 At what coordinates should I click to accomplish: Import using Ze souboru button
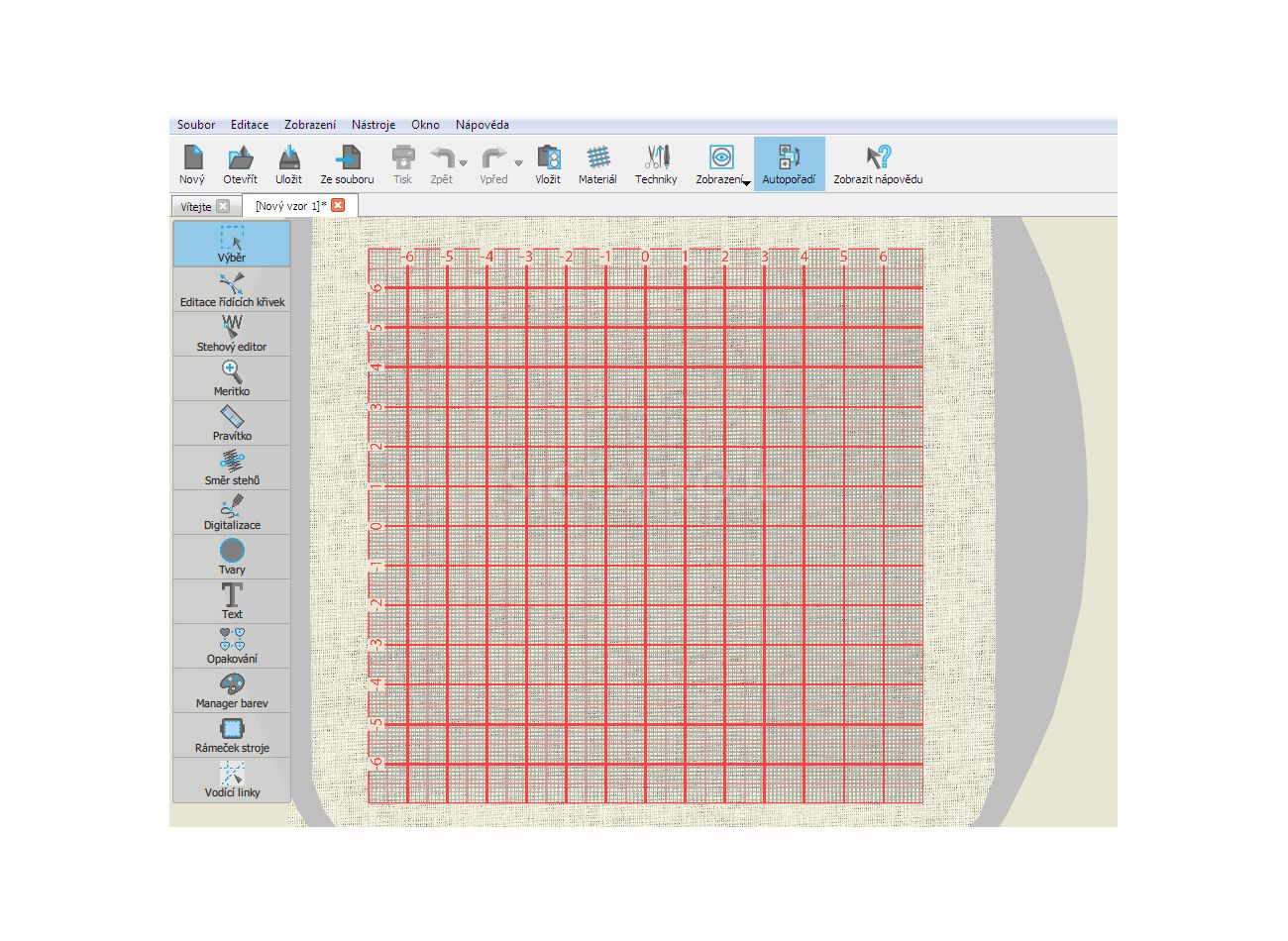[x=347, y=164]
